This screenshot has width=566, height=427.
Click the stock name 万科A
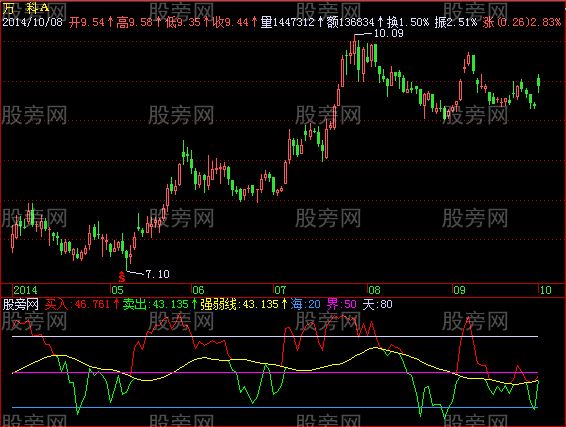(26, 8)
